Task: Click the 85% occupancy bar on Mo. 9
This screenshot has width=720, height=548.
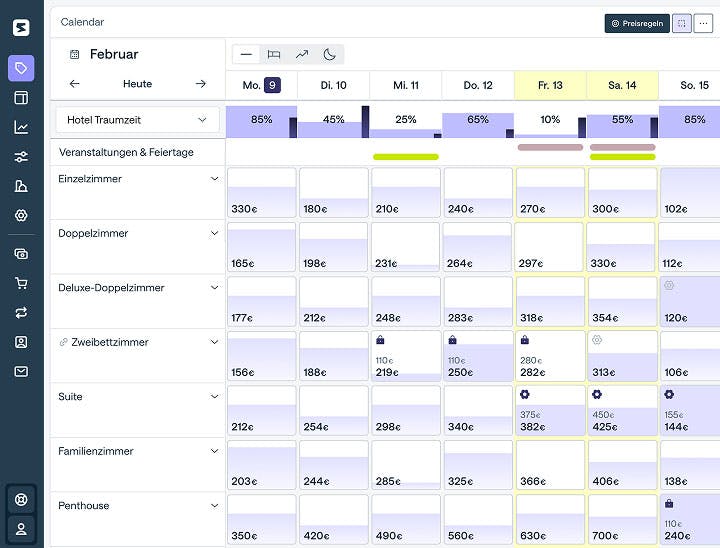Action: (x=261, y=122)
